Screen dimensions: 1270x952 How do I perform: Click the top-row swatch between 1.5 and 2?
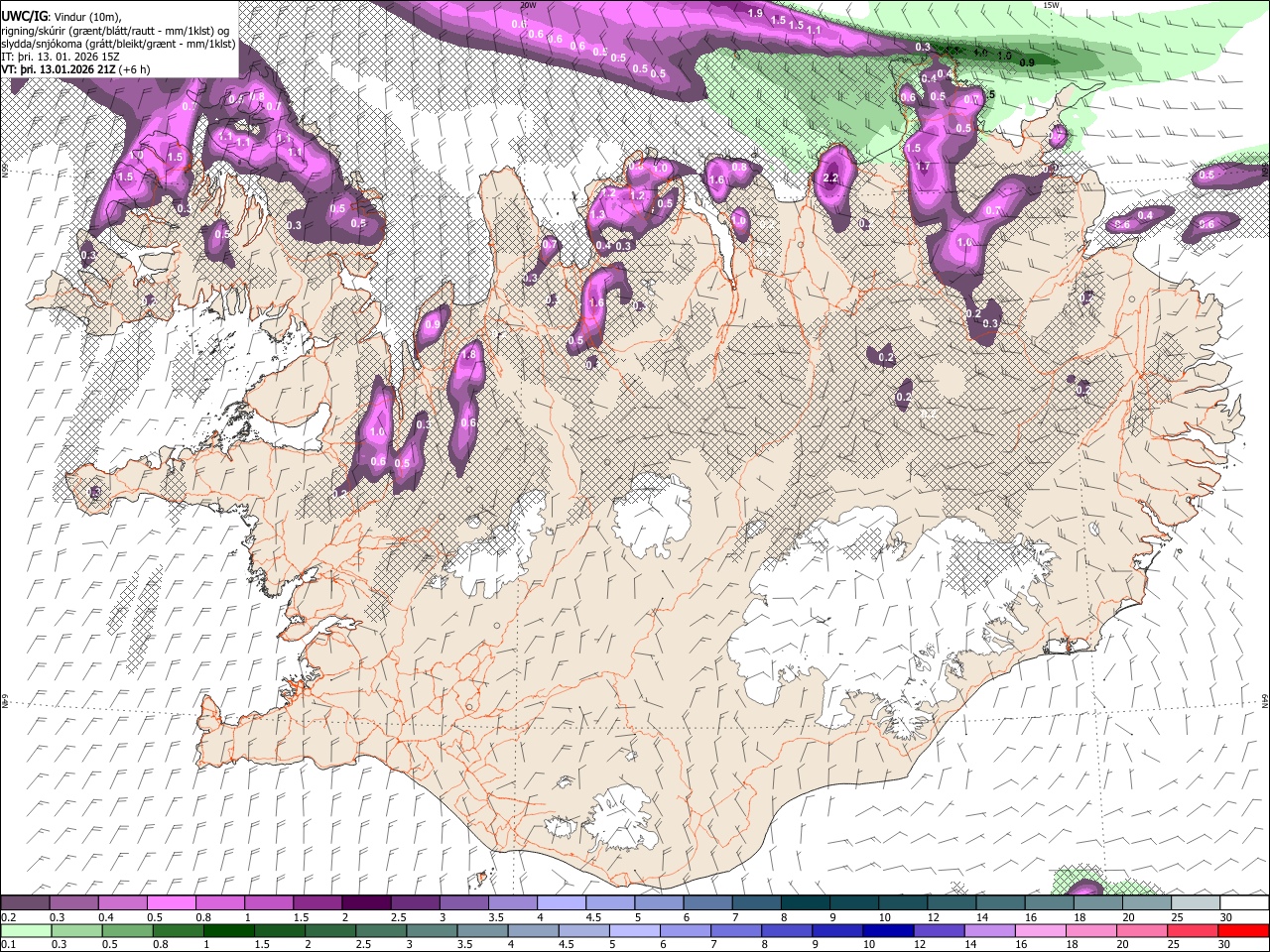(x=317, y=903)
